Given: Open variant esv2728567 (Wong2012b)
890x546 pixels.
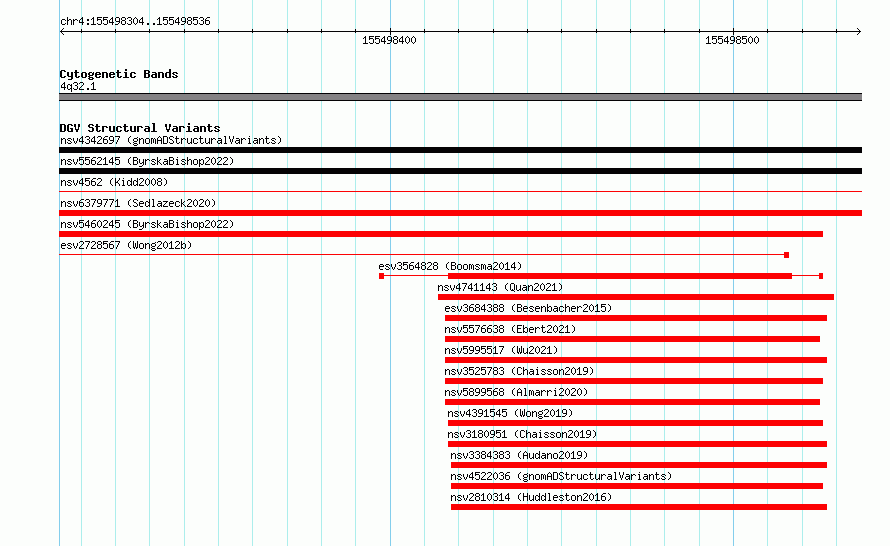Looking at the screenshot, I should 126,245.
